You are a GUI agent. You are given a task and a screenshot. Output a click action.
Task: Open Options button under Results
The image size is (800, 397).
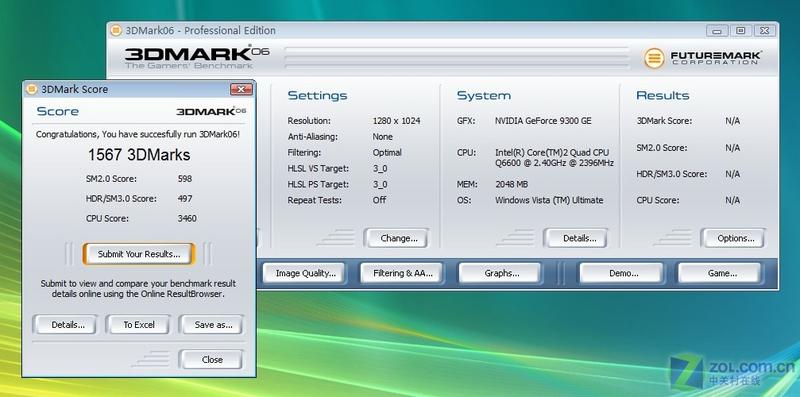pyautogui.click(x=733, y=238)
